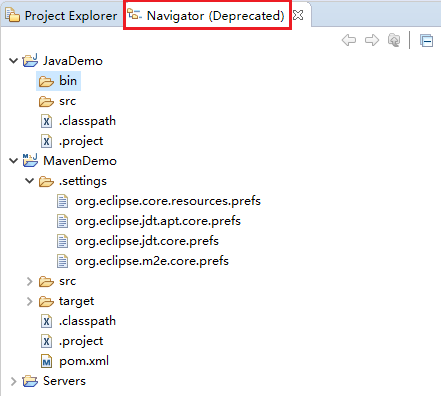Click the Project Explorer tab icon
The height and width of the screenshot is (396, 441).
12,15
